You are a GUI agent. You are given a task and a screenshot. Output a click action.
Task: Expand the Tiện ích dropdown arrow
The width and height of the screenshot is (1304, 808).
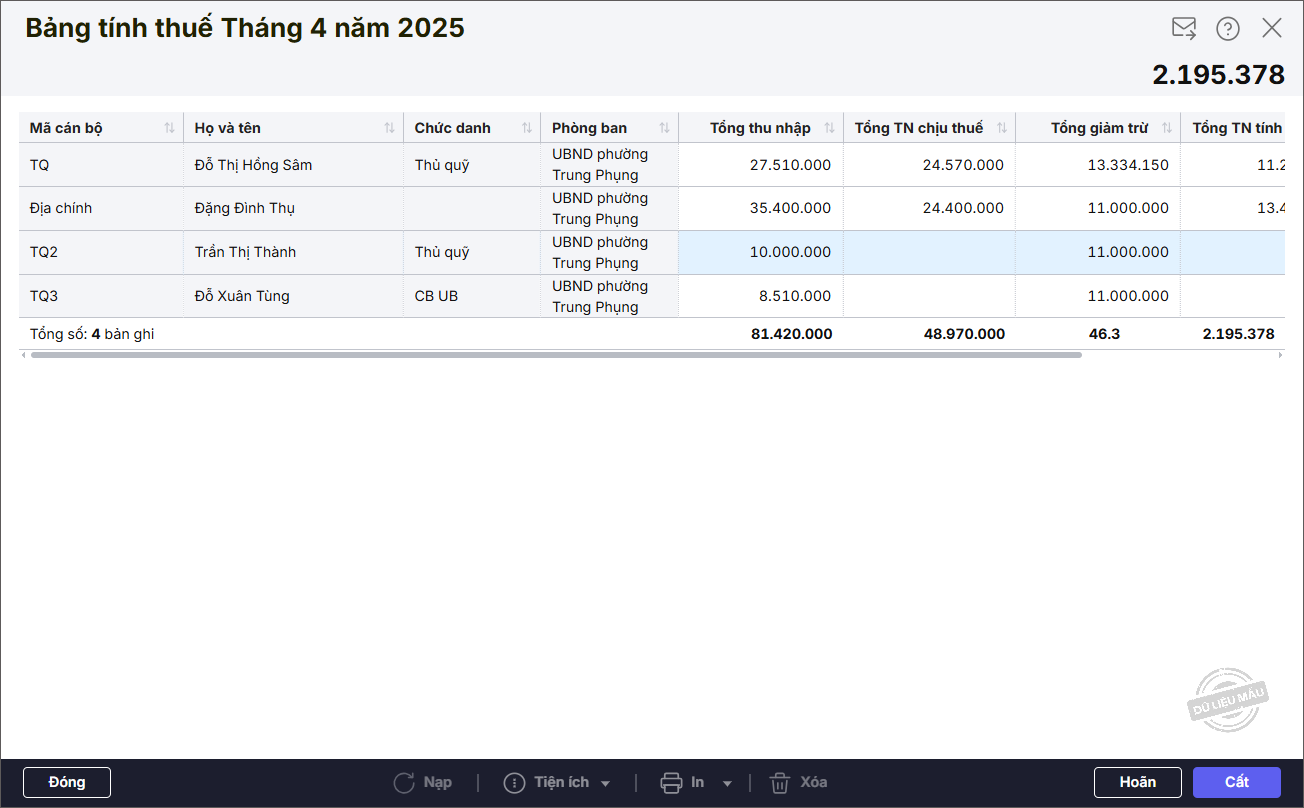click(606, 783)
